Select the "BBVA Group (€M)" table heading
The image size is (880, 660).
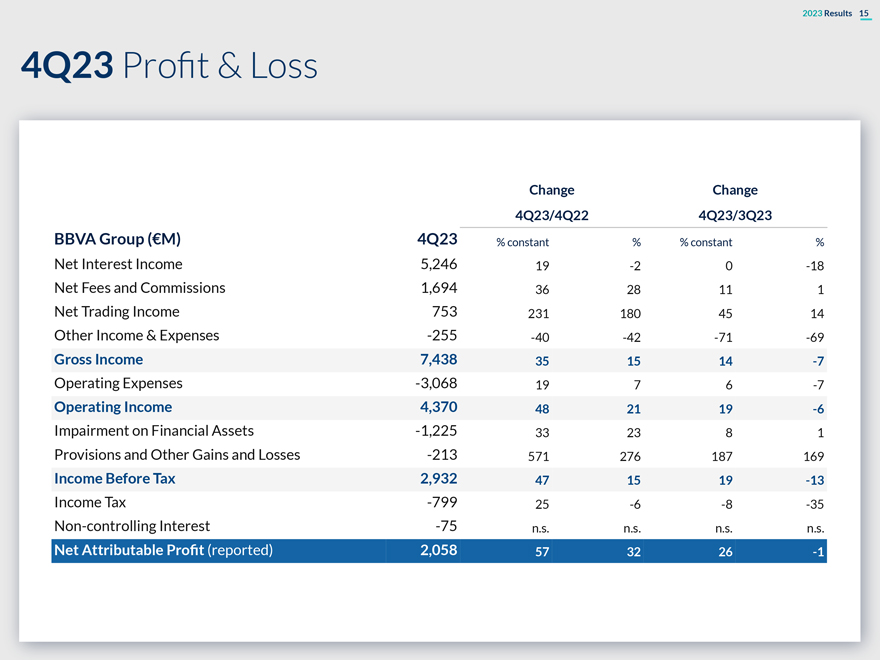[x=117, y=240]
